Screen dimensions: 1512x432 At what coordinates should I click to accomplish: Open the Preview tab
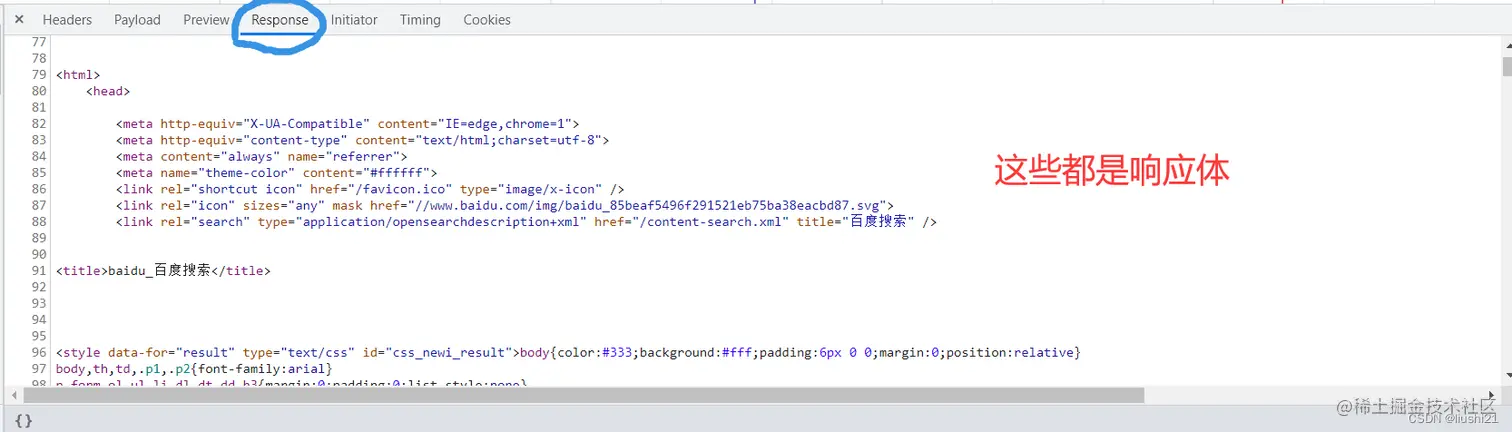[206, 20]
